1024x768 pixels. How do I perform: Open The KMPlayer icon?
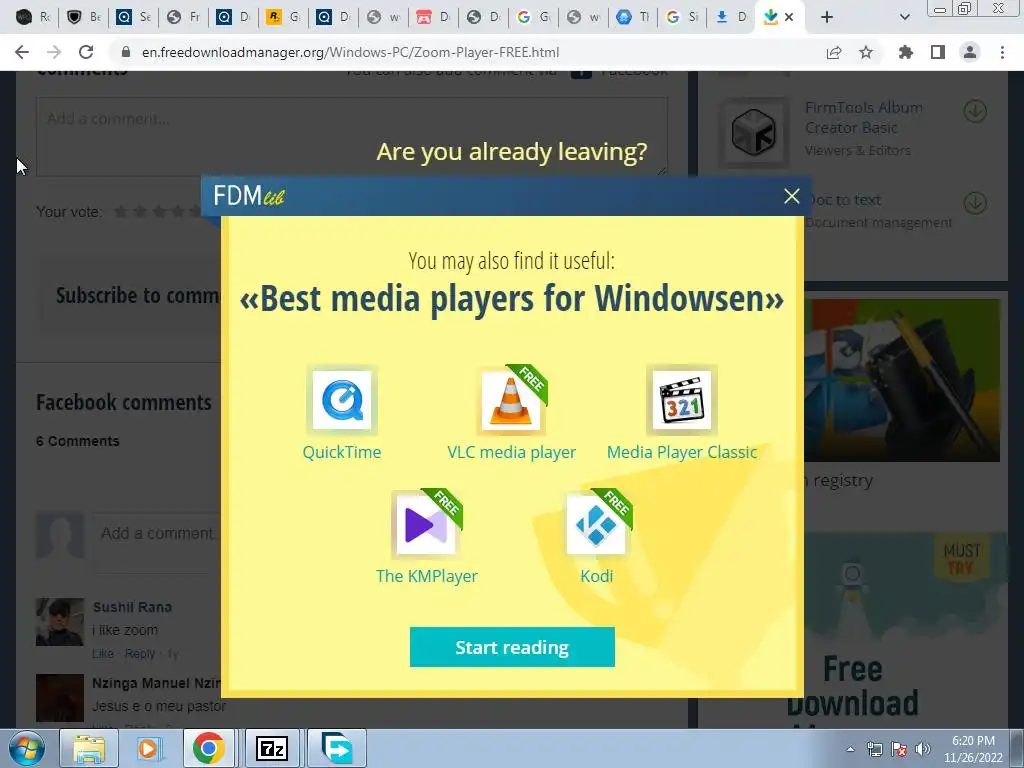click(426, 524)
